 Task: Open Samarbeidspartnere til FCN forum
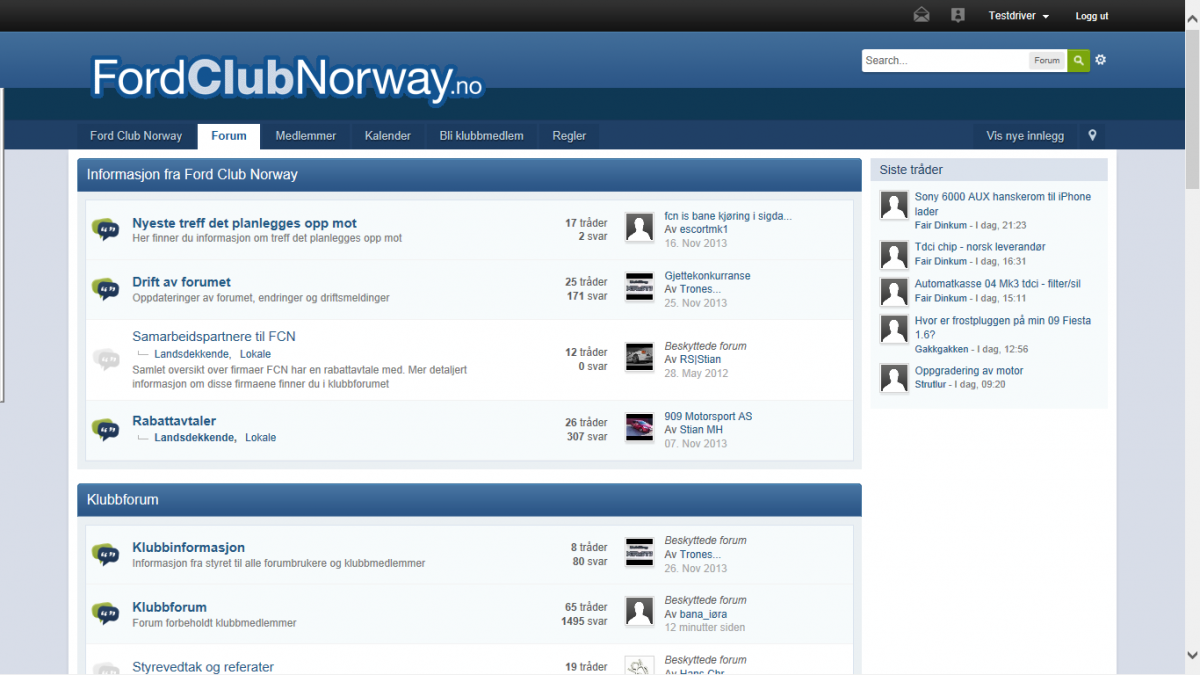[x=214, y=336]
